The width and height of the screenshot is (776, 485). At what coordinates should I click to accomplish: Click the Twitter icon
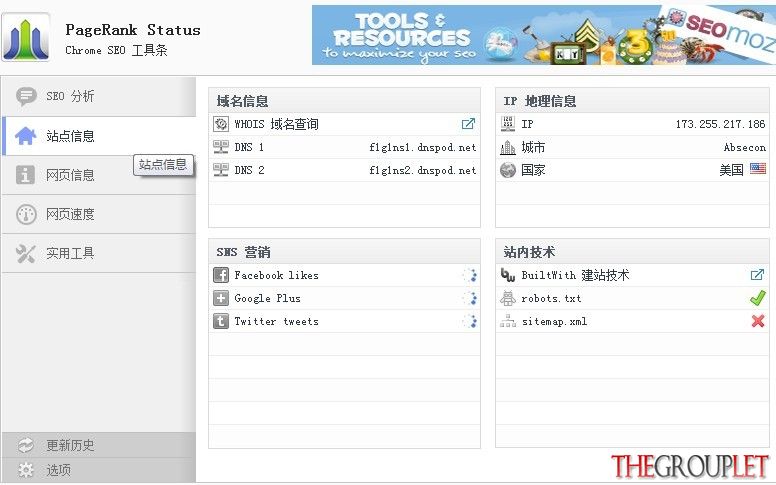(x=221, y=321)
